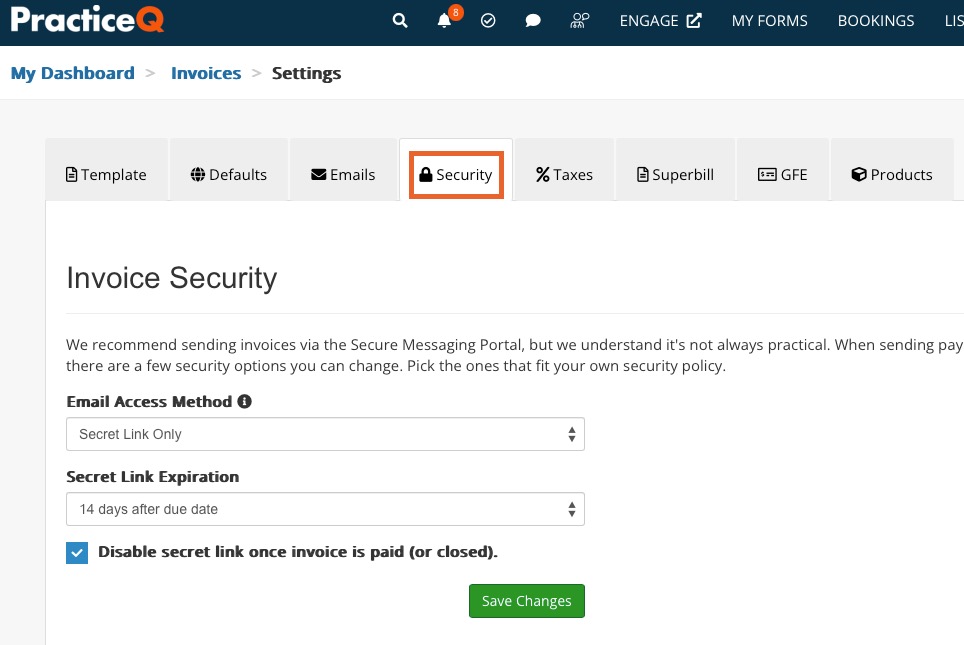
Task: Go to My Dashboard breadcrumb link
Action: [x=73, y=73]
